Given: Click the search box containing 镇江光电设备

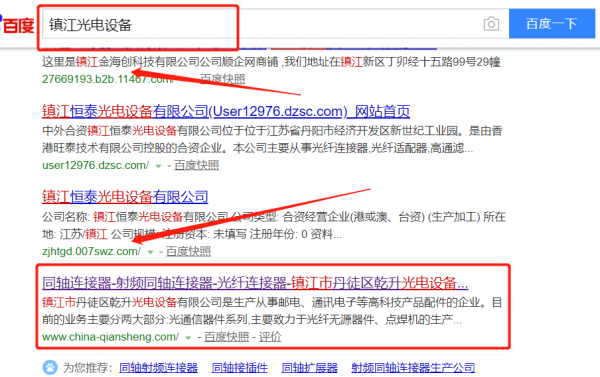Looking at the screenshot, I should point(276,24).
